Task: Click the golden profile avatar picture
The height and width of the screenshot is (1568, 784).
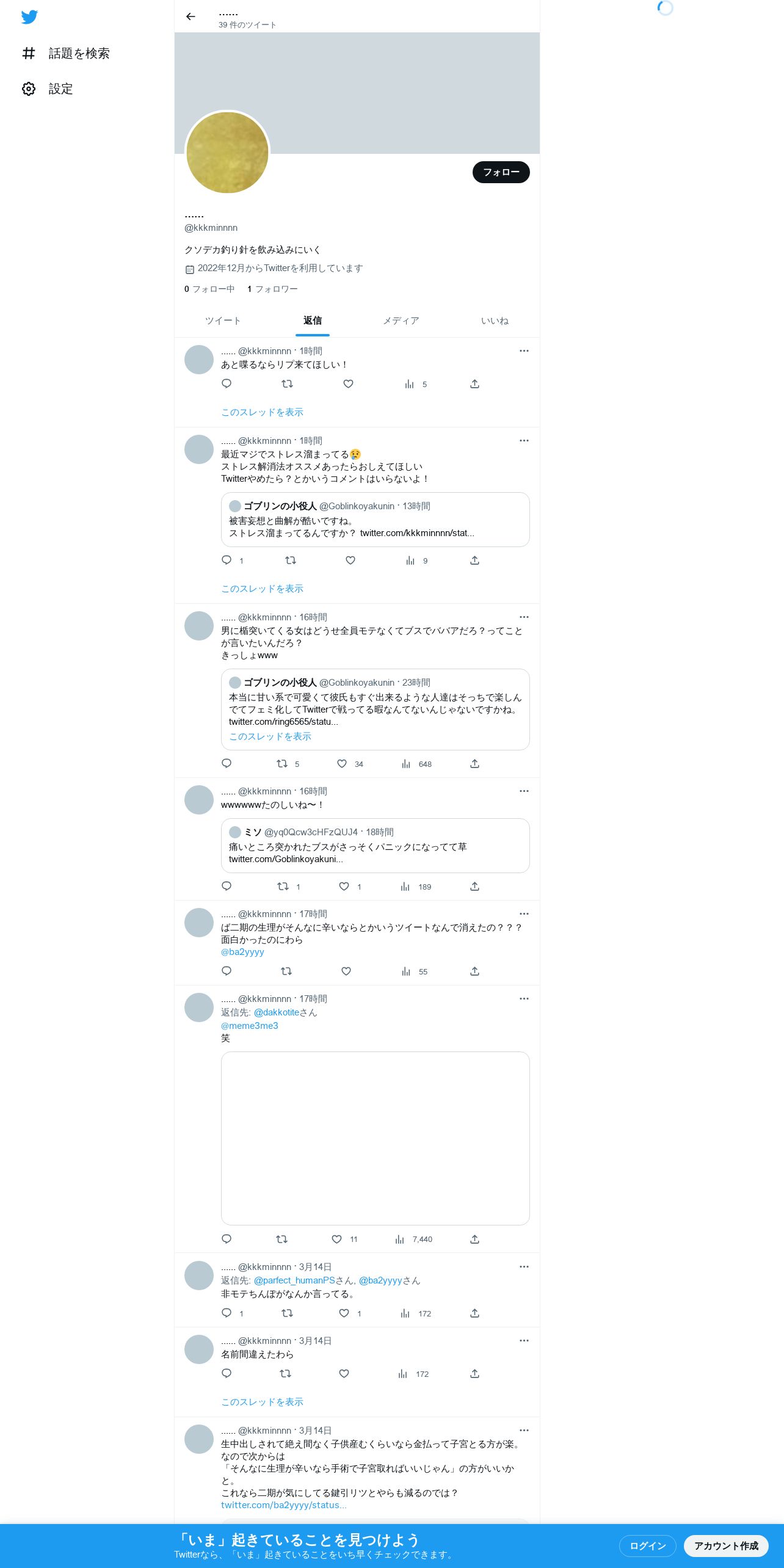Action: point(227,153)
